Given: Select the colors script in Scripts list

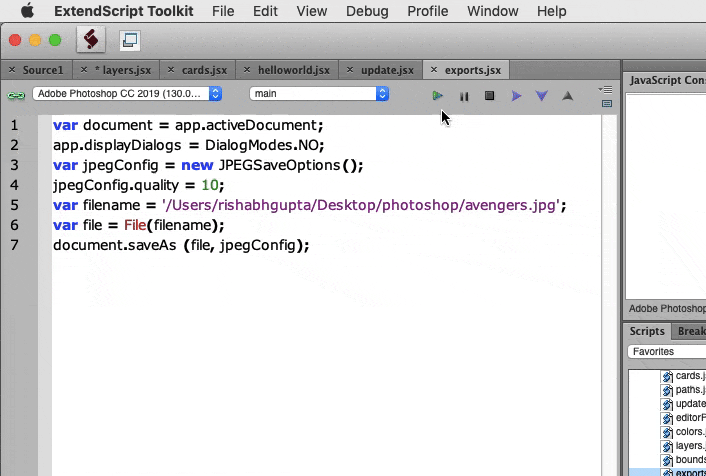Looking at the screenshot, I should 684,432.
